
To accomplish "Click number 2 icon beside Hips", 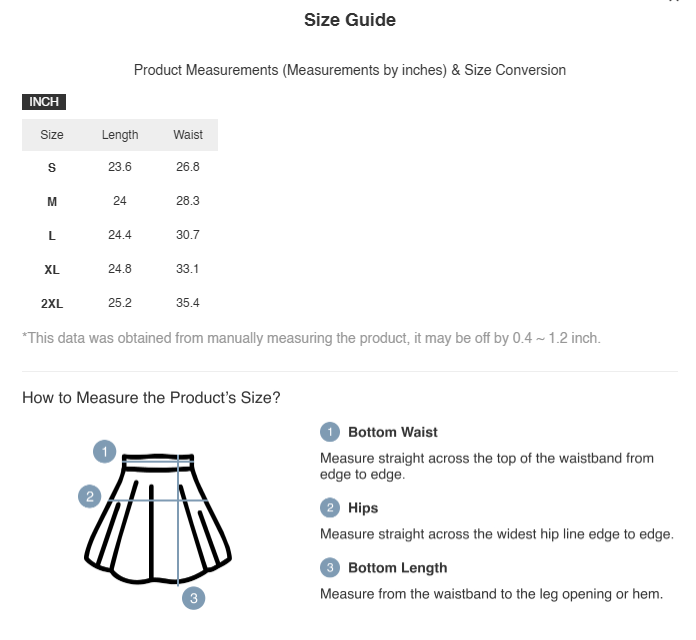I will (x=330, y=508).
